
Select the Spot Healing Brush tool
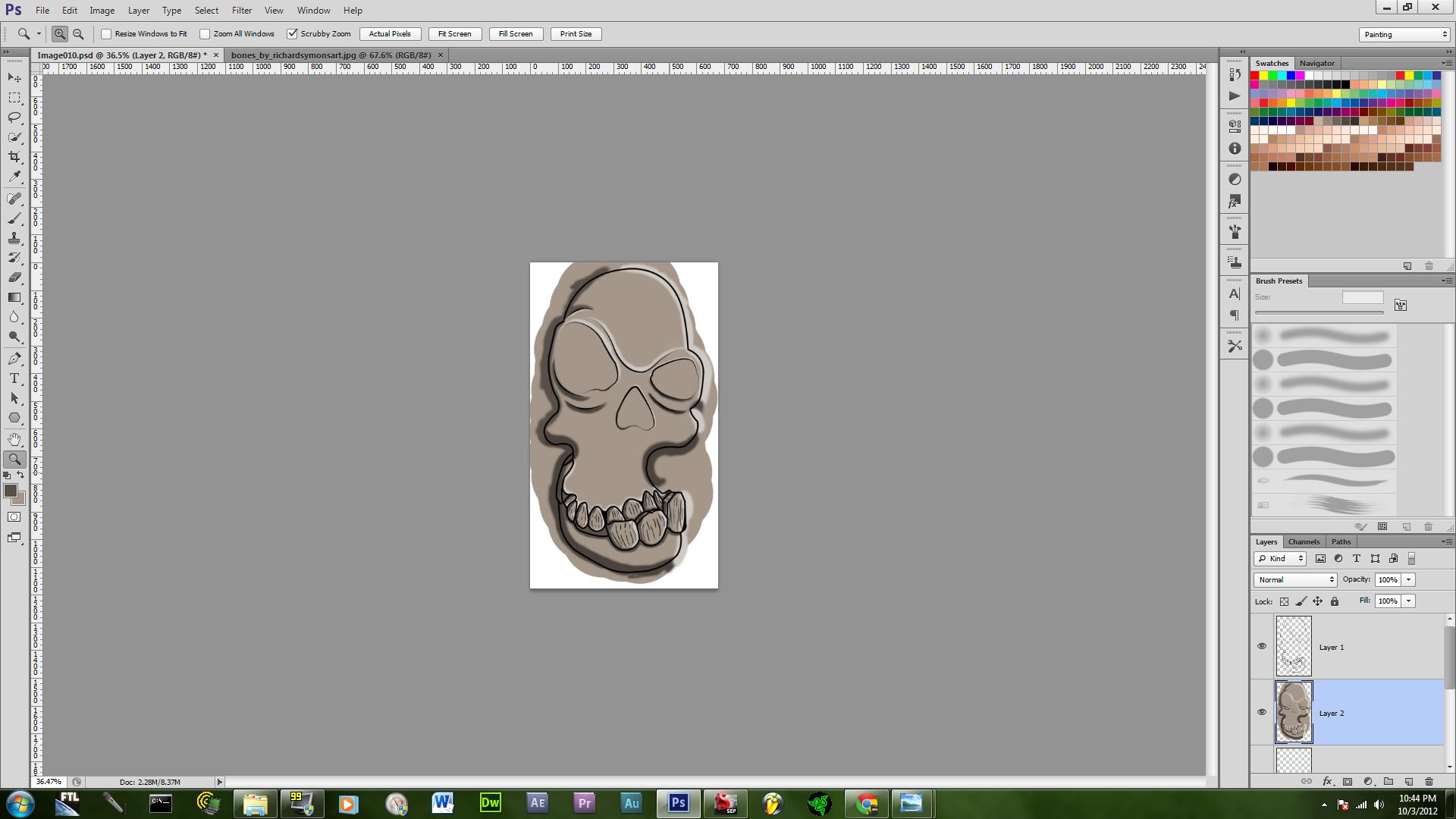pos(14,199)
